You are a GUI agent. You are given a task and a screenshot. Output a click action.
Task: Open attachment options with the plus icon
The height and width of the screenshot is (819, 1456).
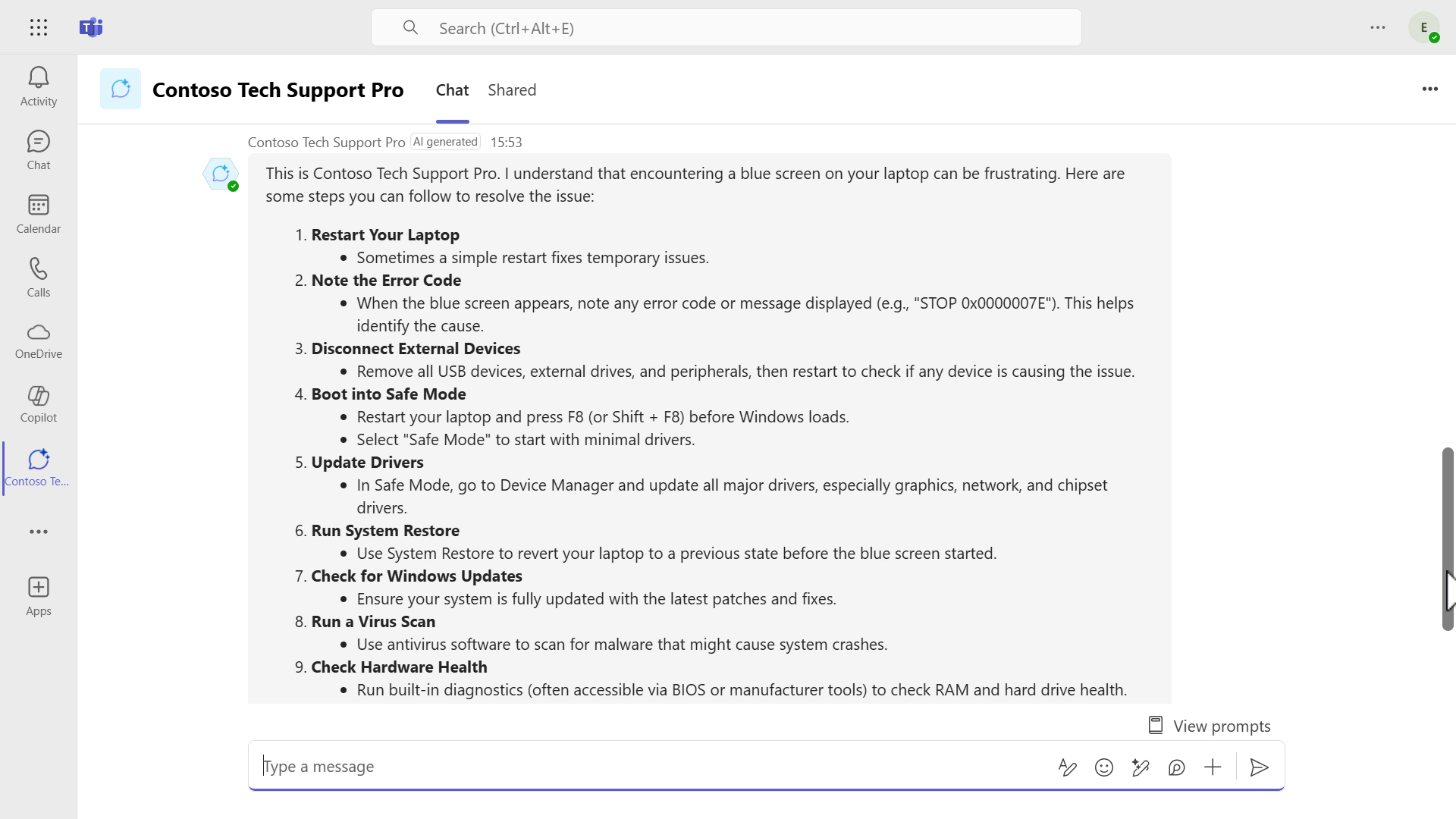click(1213, 767)
